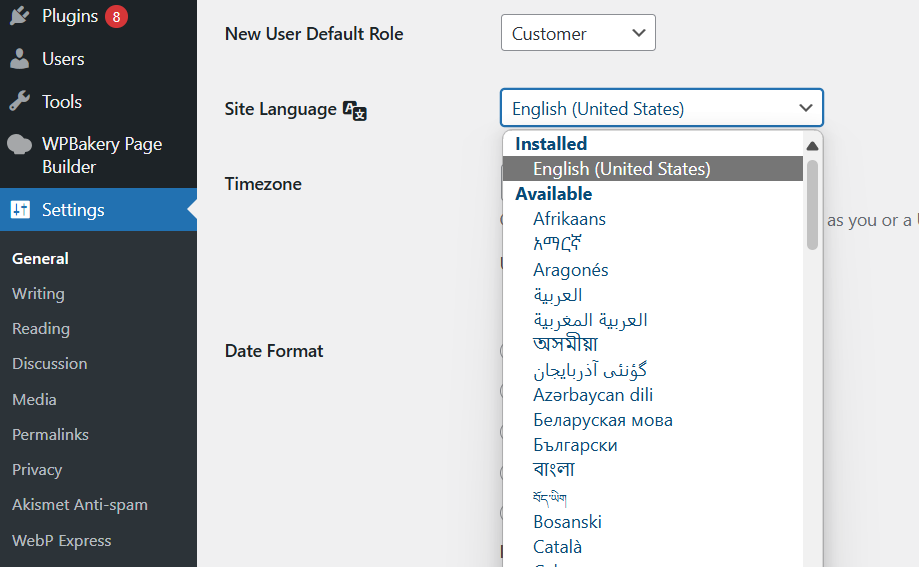919x567 pixels.
Task: Open WebP Express settings link
Action: click(x=61, y=541)
